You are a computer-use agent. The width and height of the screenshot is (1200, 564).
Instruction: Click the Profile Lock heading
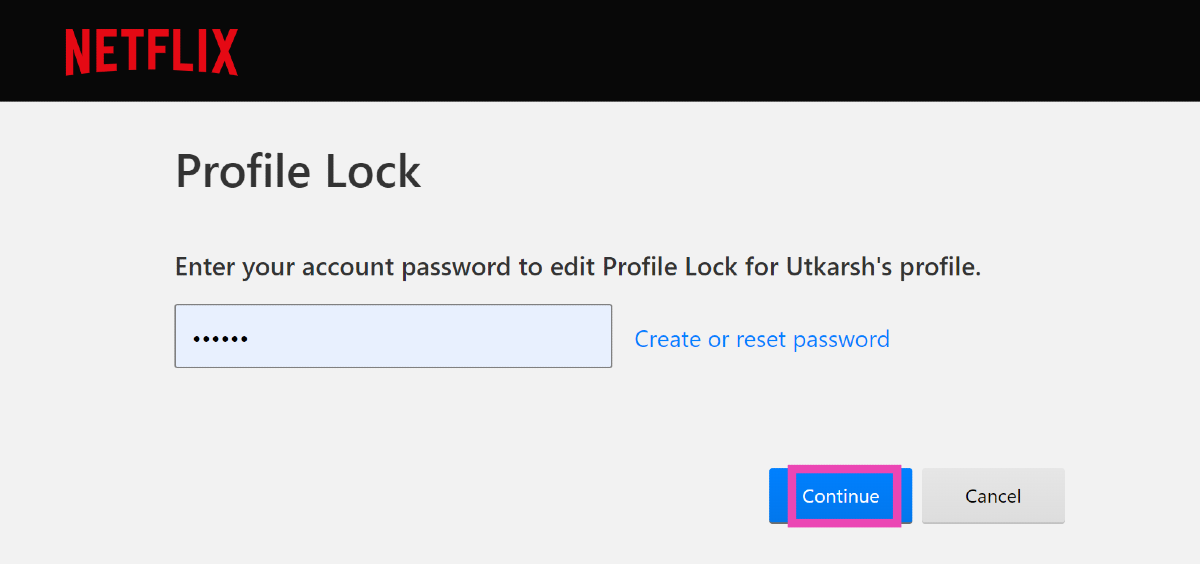point(298,172)
